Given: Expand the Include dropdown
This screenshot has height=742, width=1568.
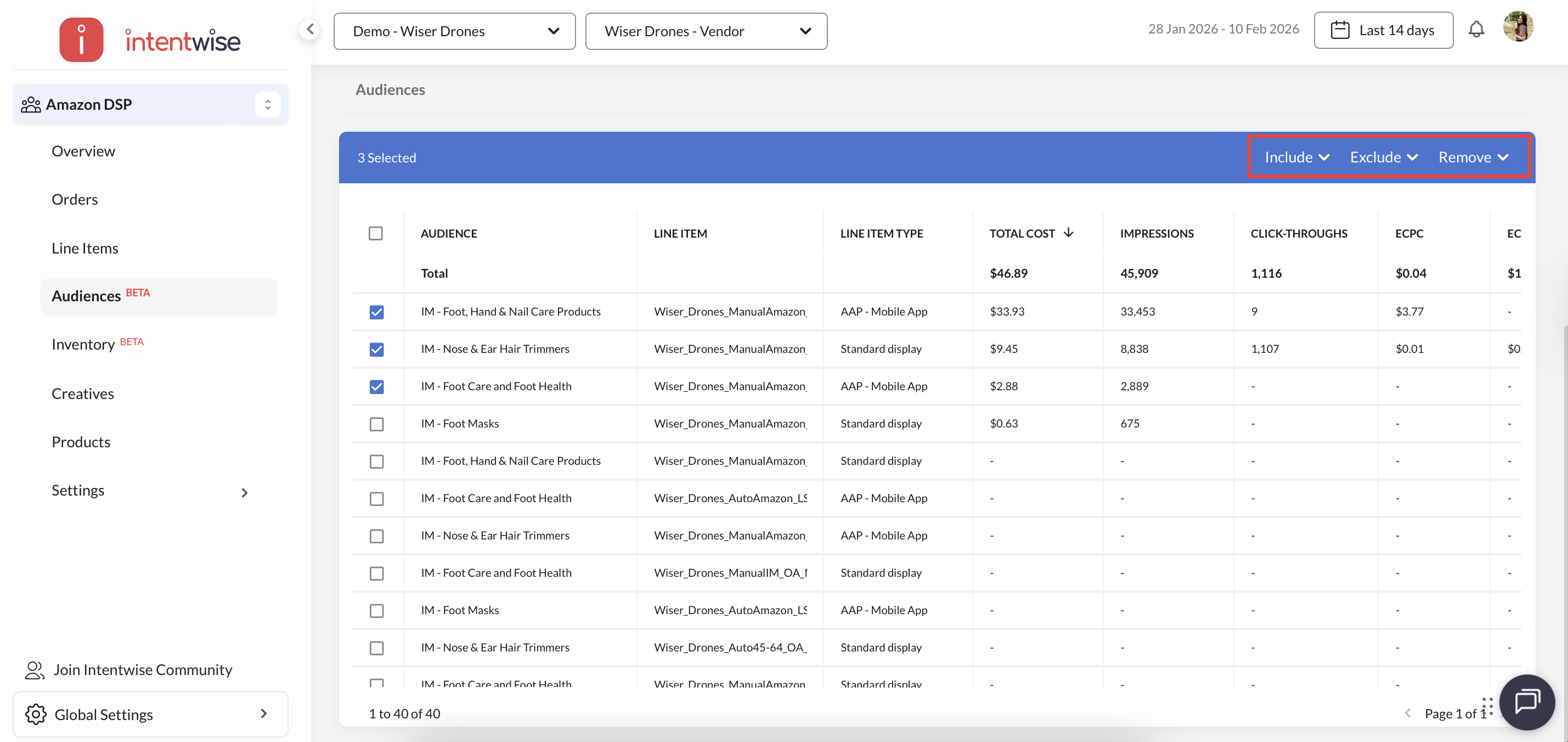Looking at the screenshot, I should tap(1296, 157).
